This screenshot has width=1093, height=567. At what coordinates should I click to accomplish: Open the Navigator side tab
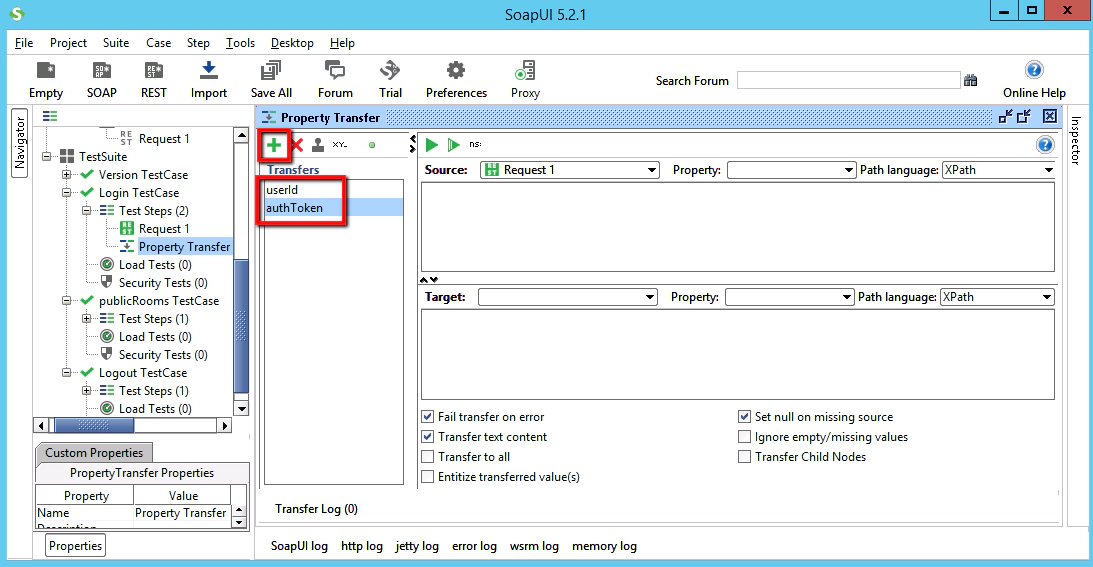(x=20, y=142)
